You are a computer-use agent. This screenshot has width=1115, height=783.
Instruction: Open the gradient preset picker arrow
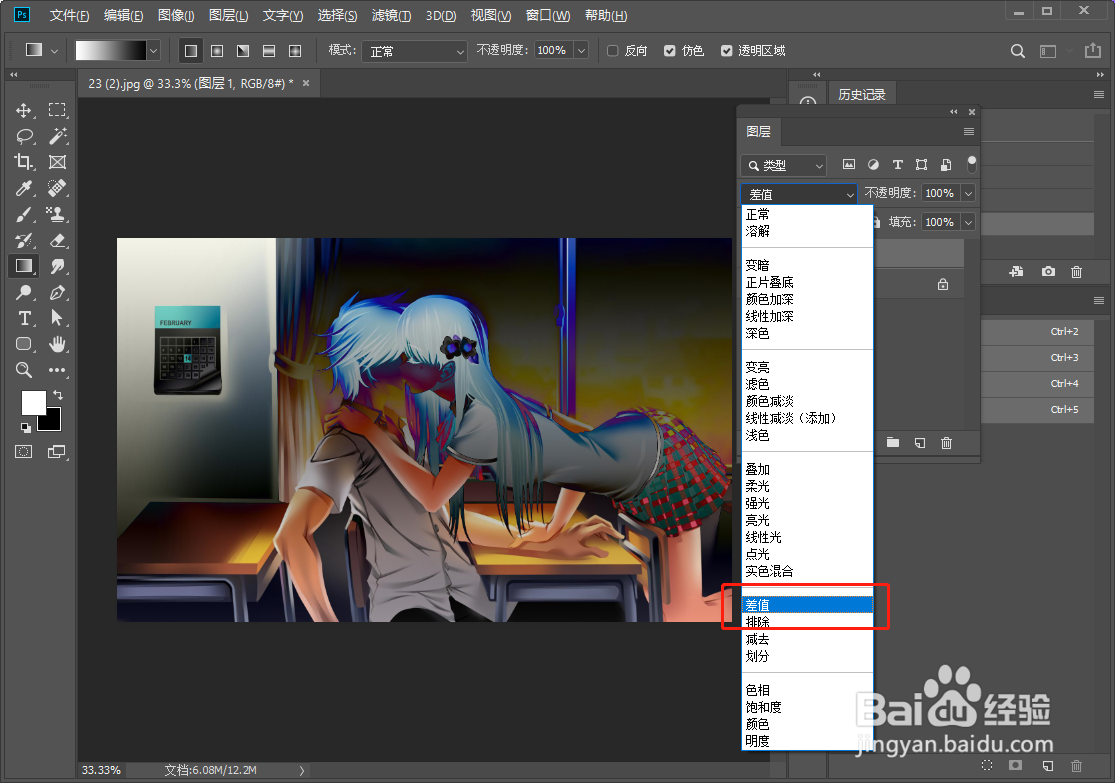point(153,50)
